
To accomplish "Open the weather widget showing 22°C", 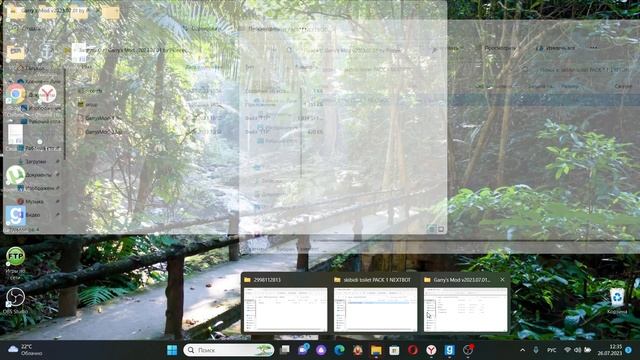I will pyautogui.click(x=25, y=350).
